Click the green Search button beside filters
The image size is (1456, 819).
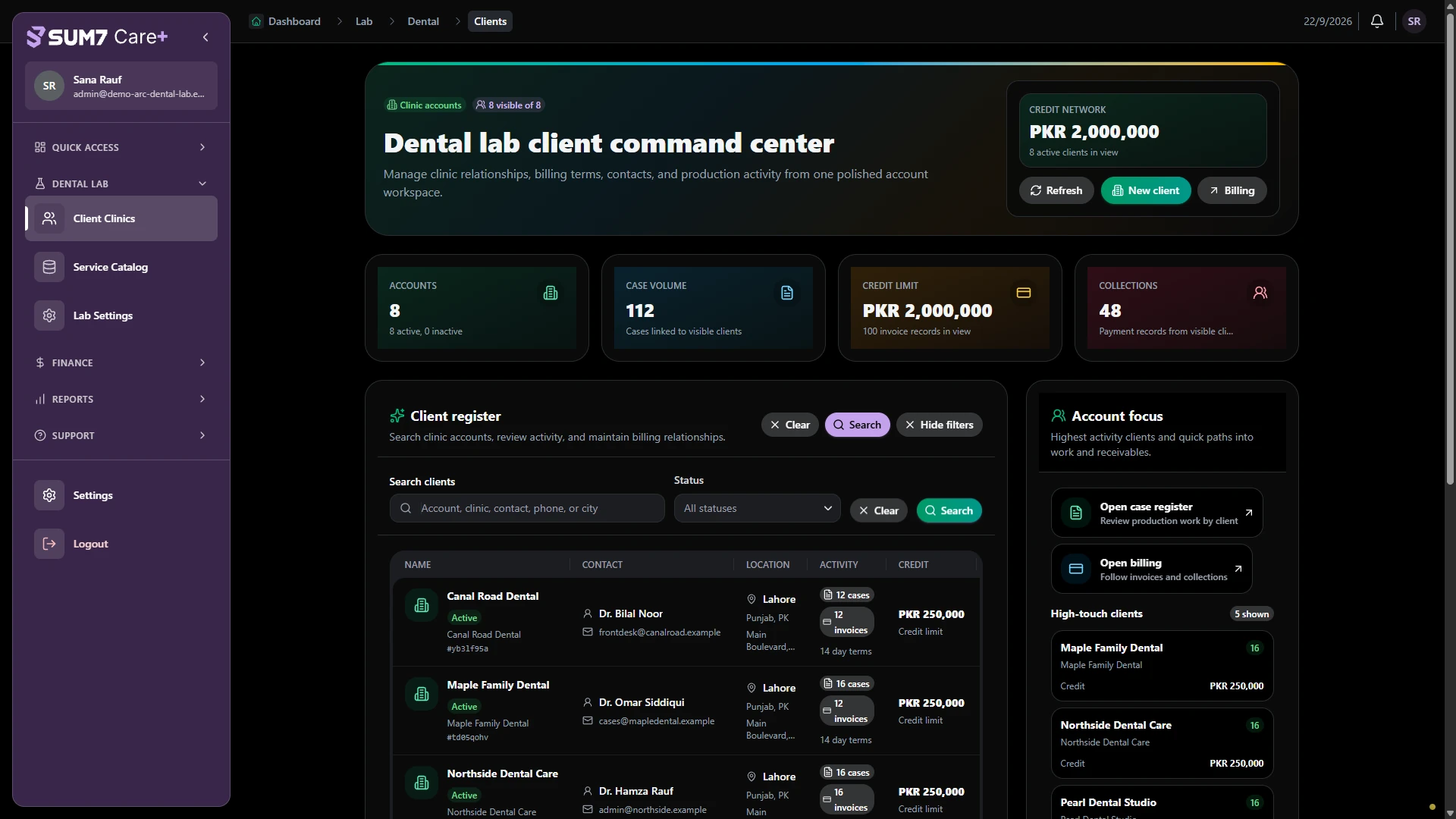point(949,510)
